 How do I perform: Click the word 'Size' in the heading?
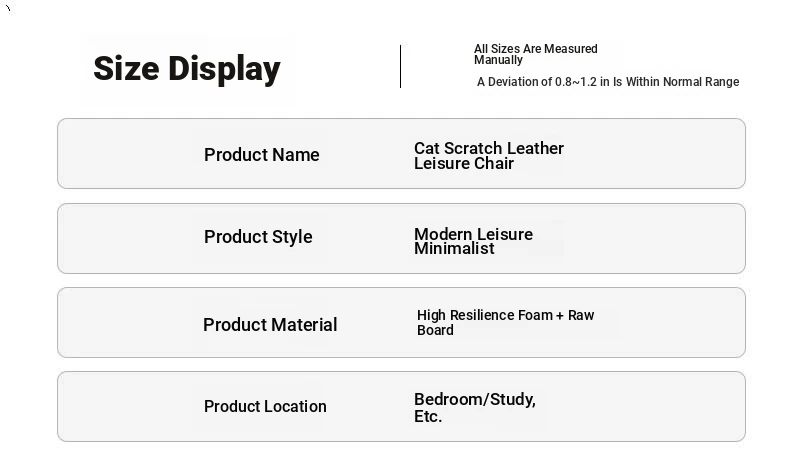pos(127,69)
